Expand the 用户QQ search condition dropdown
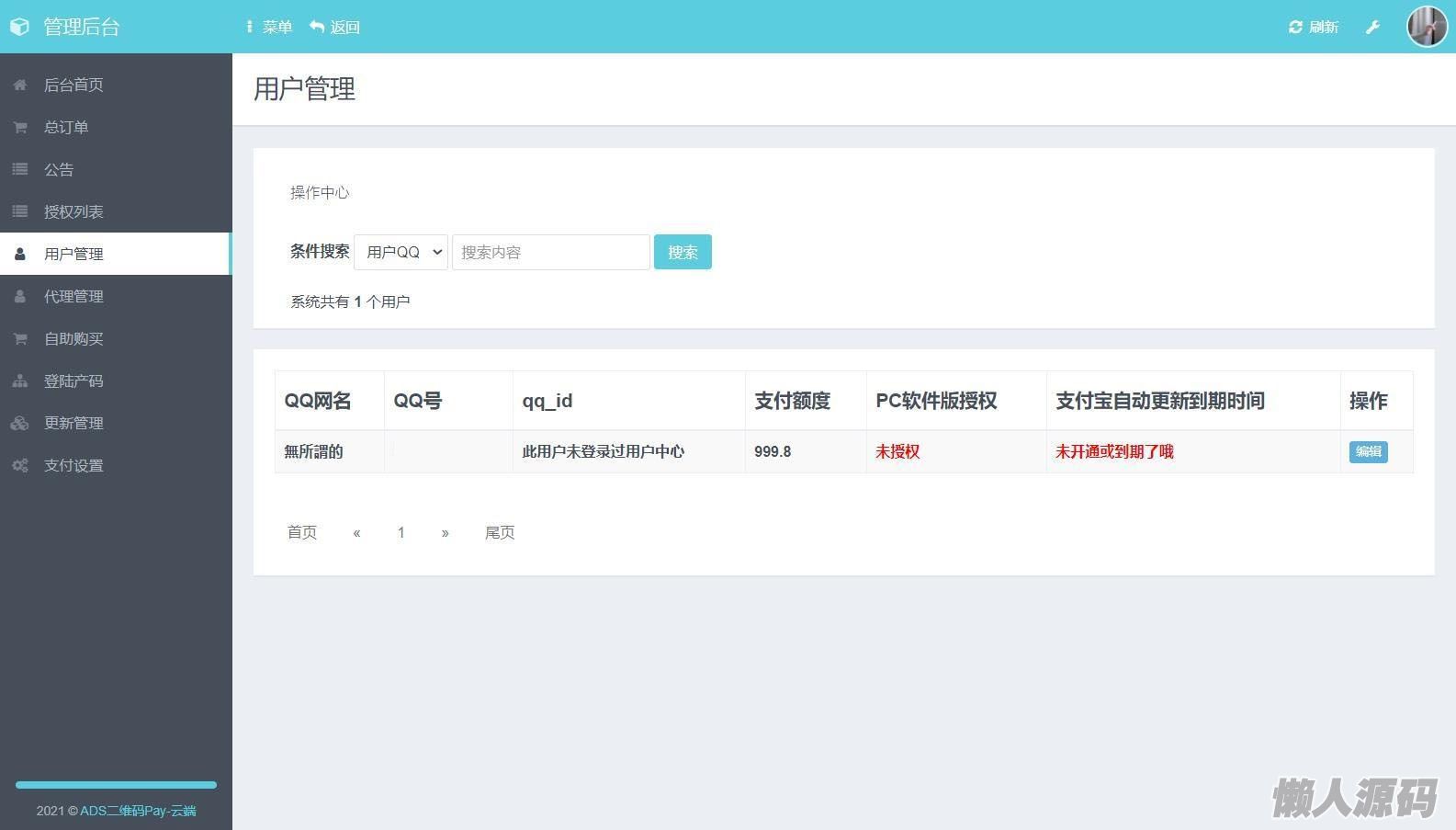1456x830 pixels. 401,252
